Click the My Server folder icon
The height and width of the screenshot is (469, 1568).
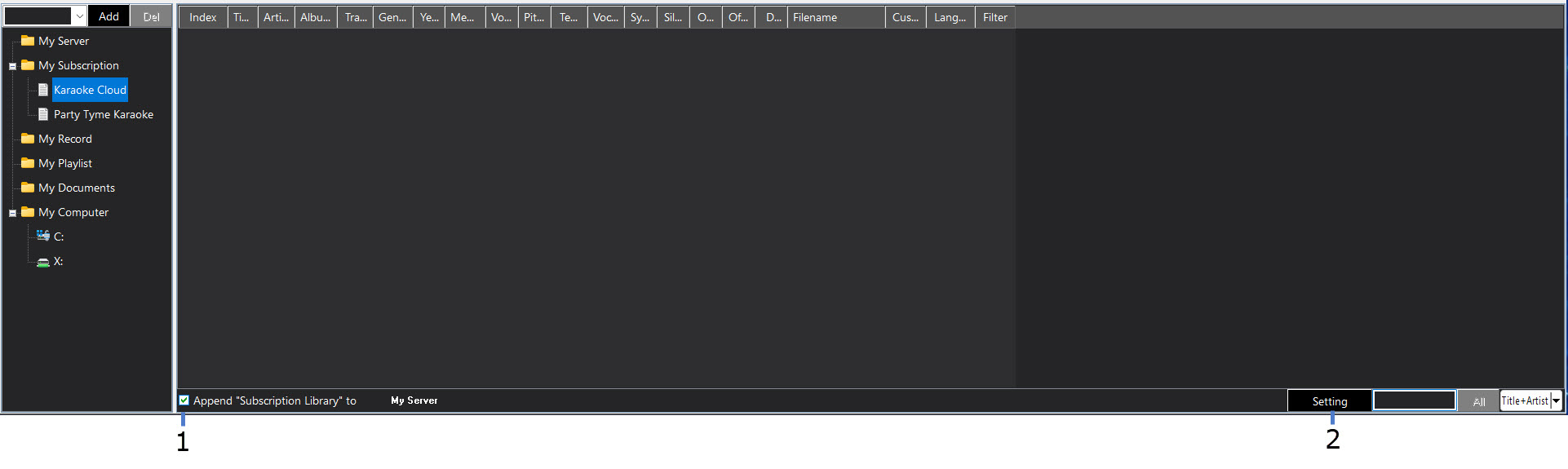28,41
